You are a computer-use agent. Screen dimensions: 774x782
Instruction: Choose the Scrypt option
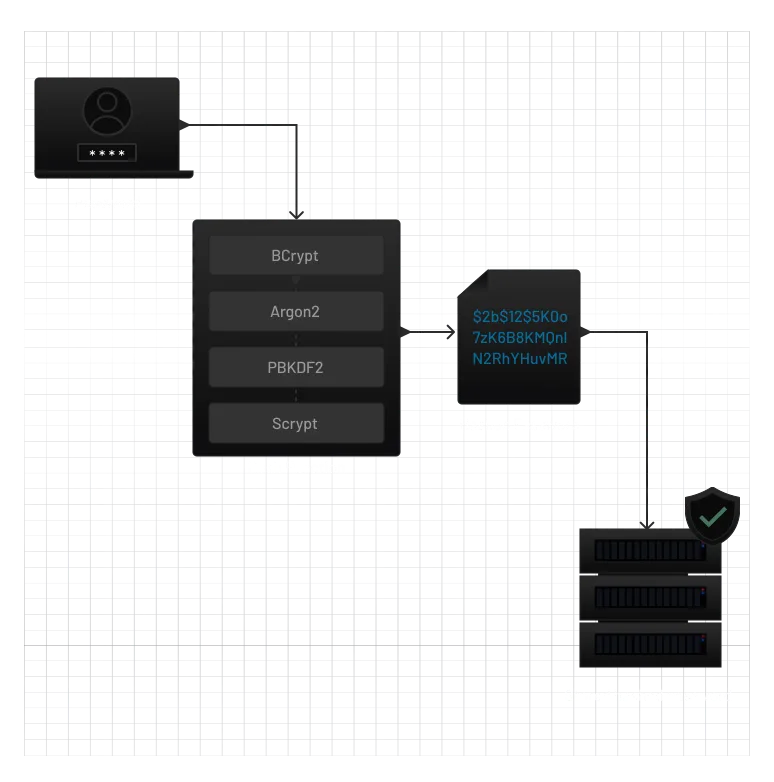295,424
